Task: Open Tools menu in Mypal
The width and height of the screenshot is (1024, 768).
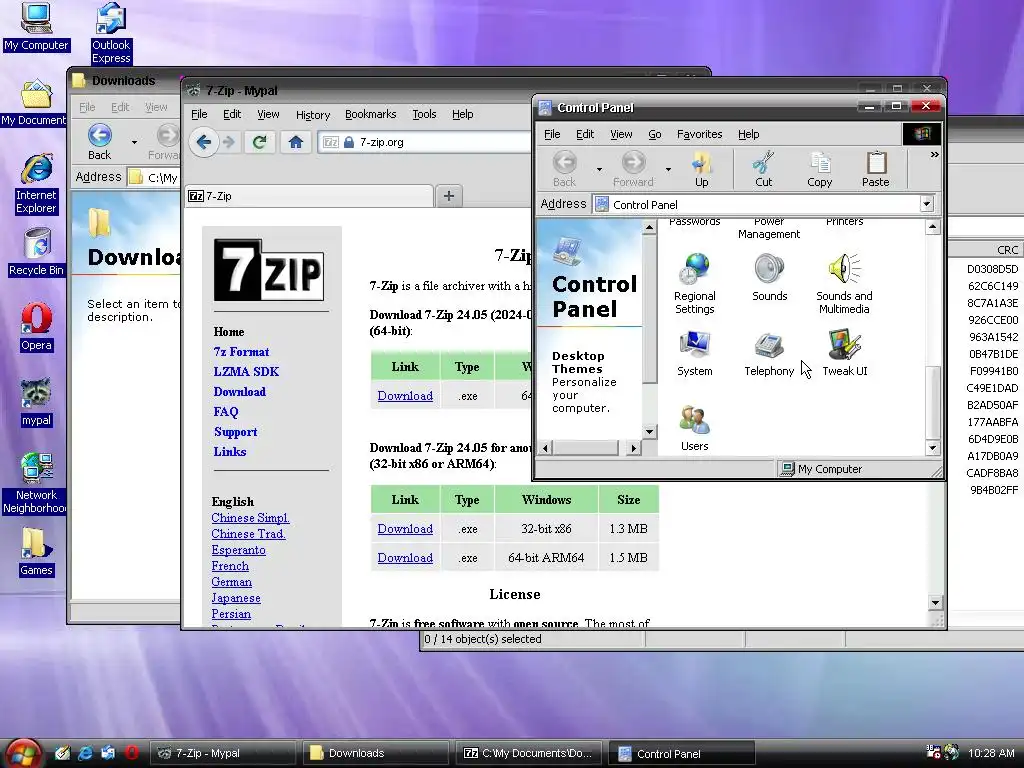Action: 424,114
